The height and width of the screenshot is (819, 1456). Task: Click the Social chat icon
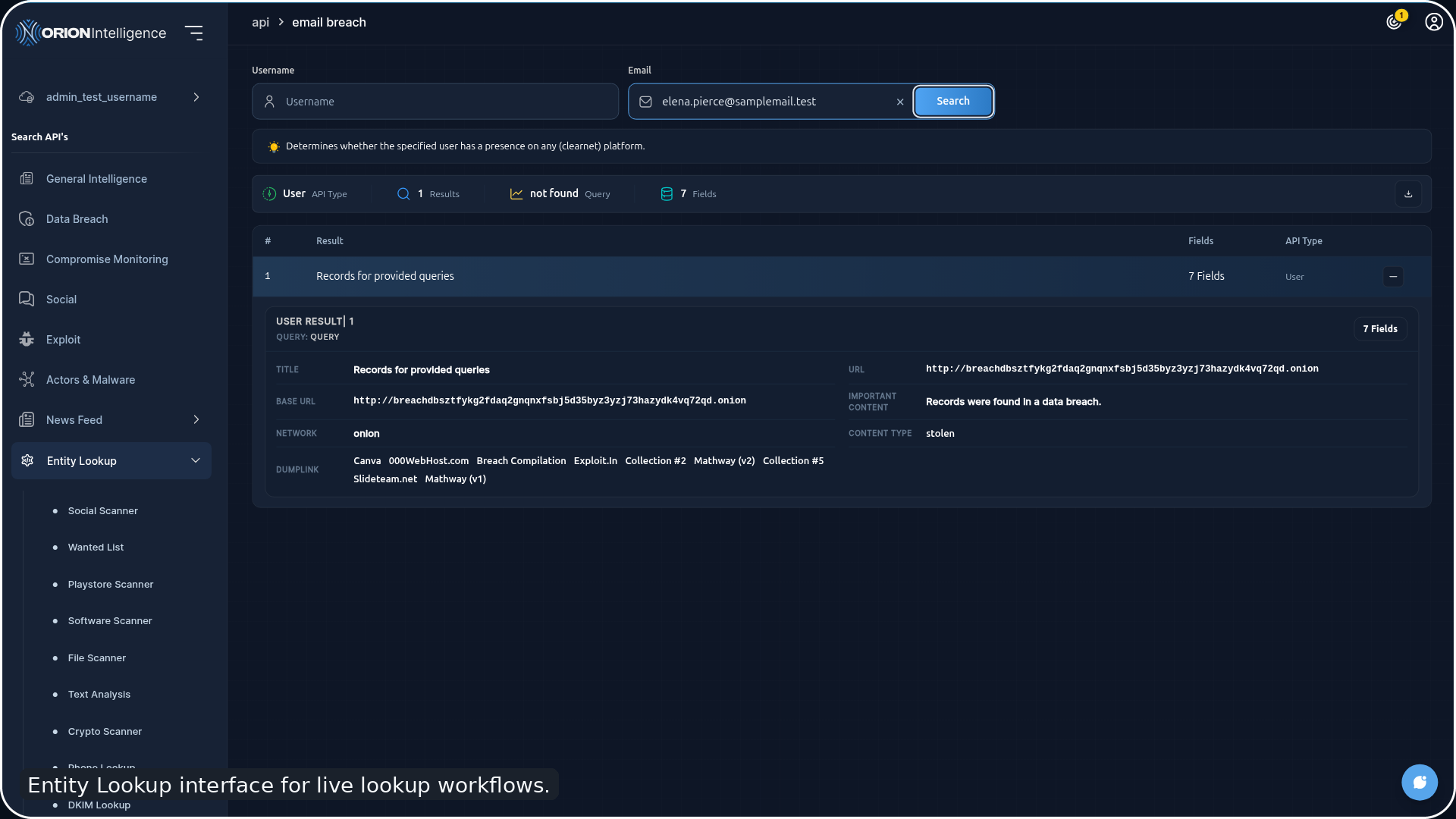27,300
